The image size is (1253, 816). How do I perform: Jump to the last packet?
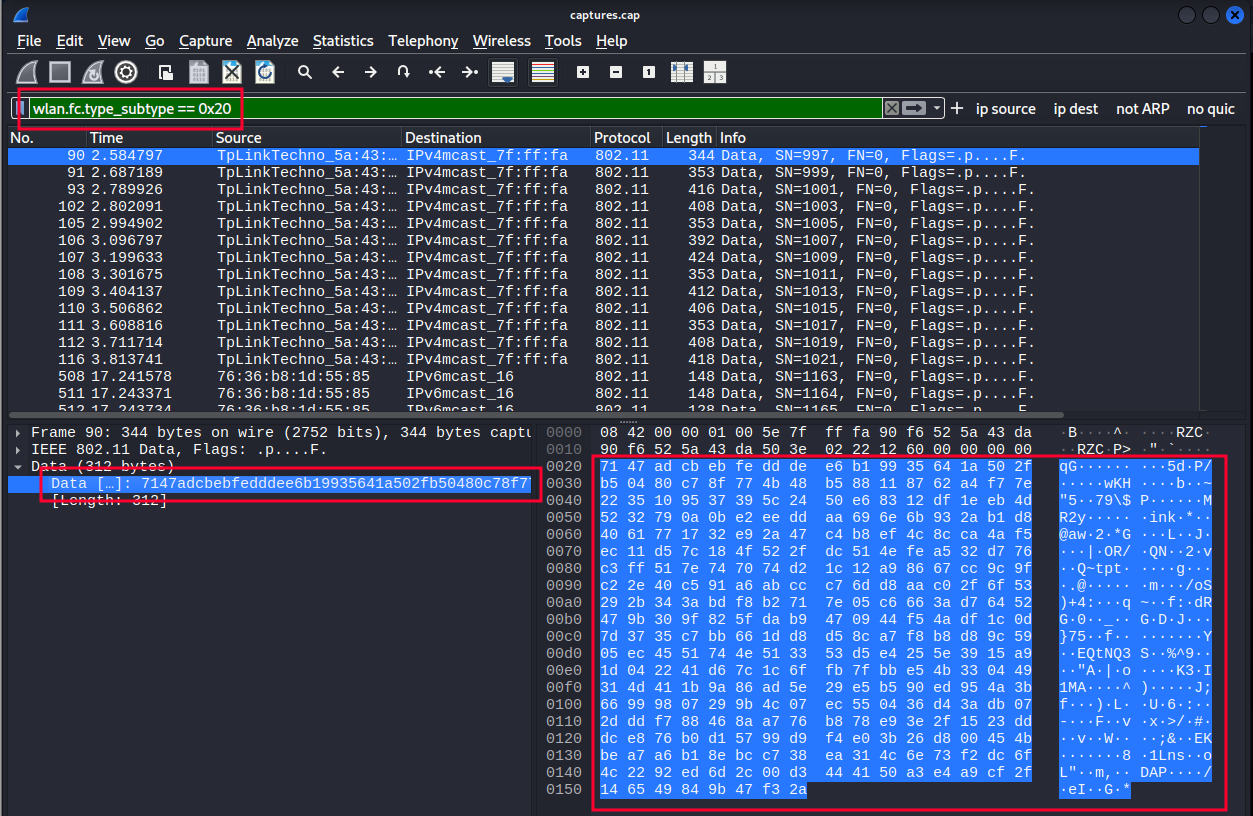(469, 72)
